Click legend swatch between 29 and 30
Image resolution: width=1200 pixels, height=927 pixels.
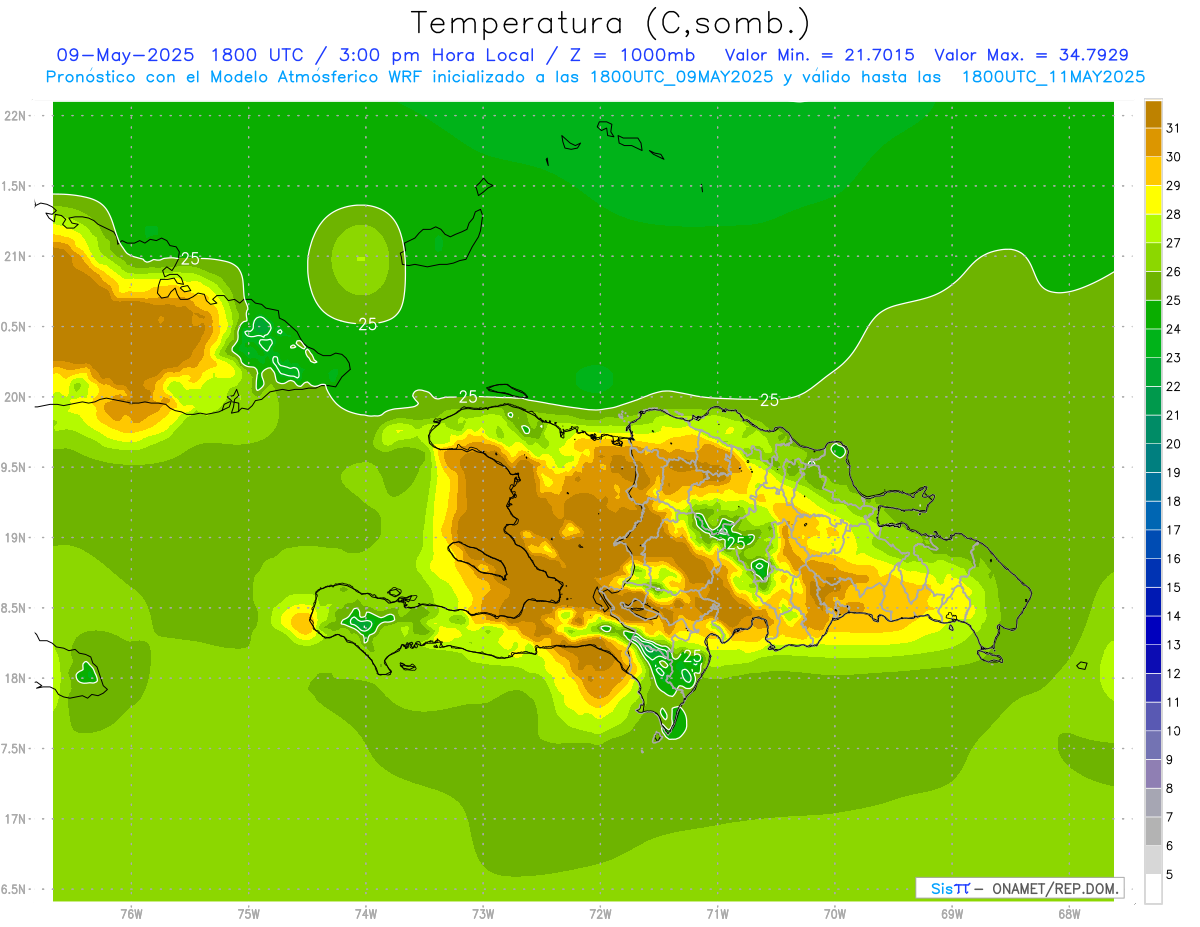tap(1153, 171)
